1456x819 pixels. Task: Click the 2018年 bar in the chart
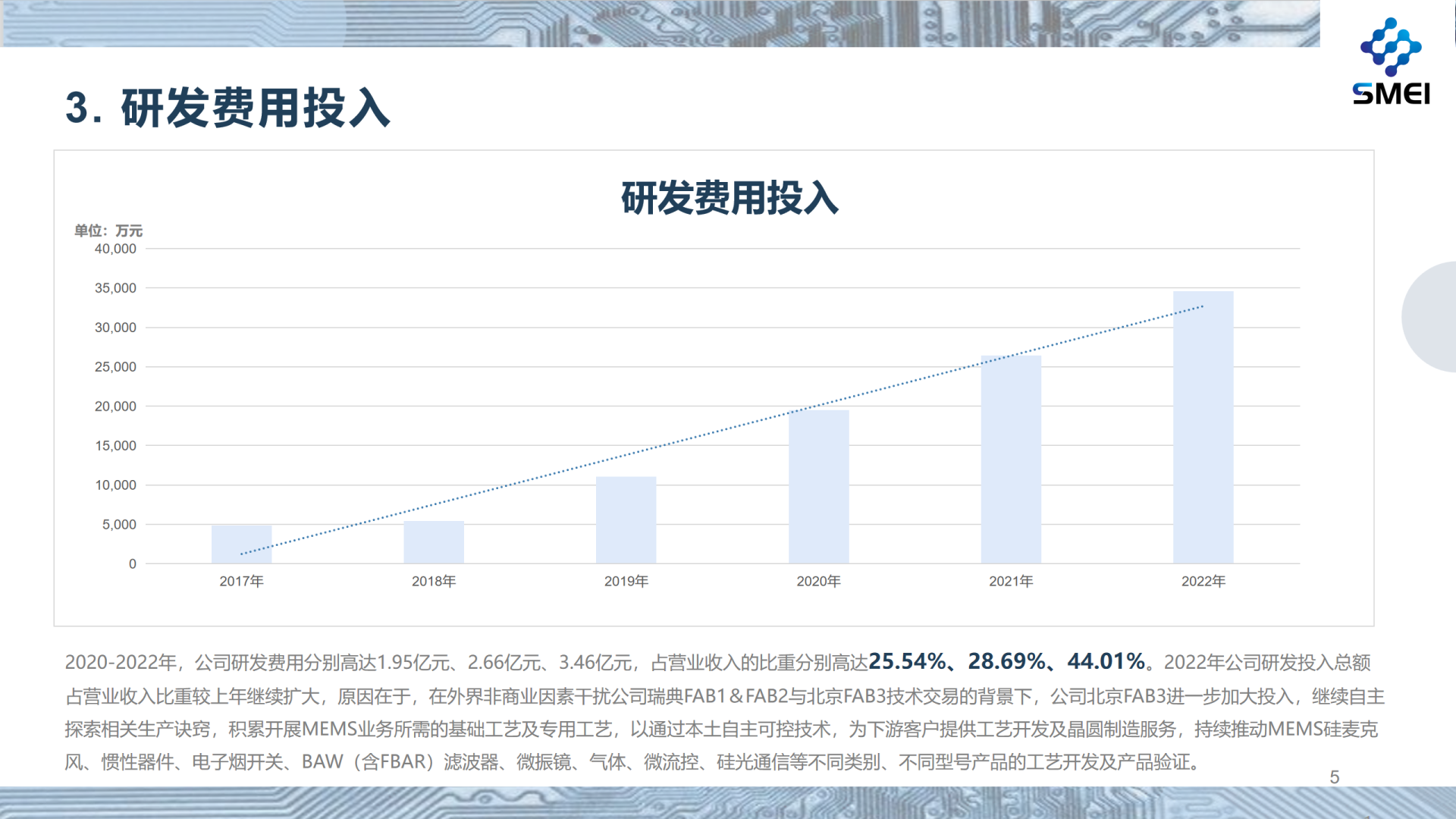click(x=434, y=542)
